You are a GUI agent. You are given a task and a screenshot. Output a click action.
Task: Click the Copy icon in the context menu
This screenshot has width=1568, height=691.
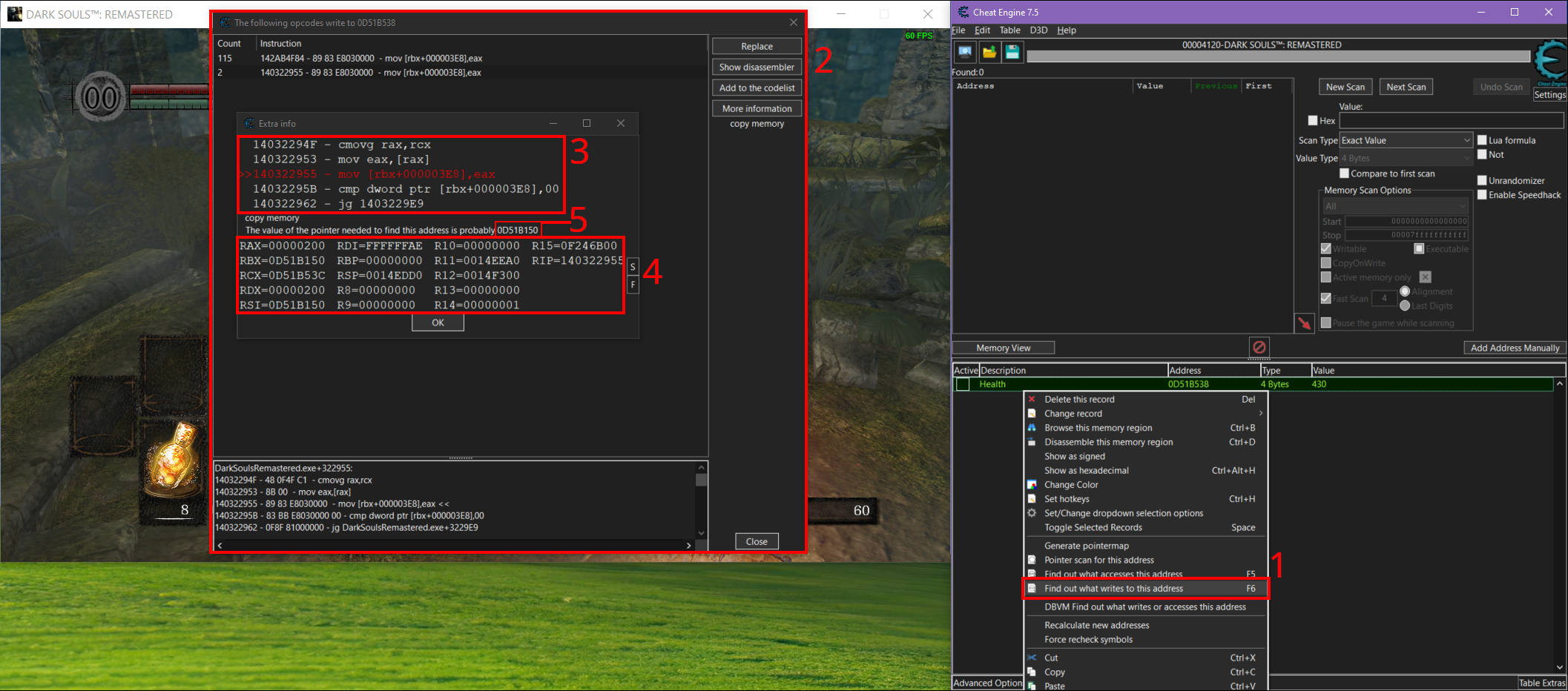(x=1032, y=672)
